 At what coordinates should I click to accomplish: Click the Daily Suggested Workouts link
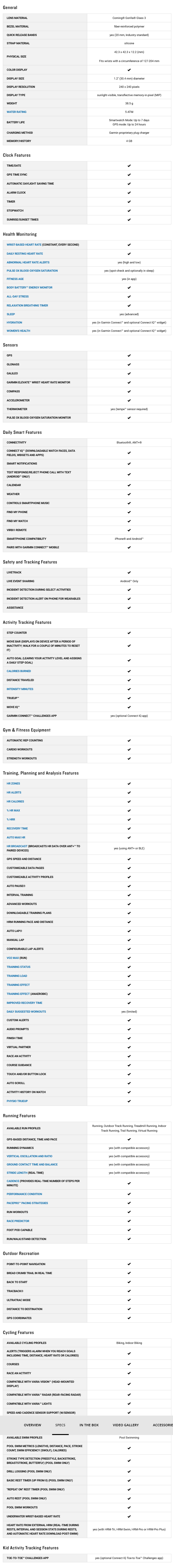pos(26,1012)
